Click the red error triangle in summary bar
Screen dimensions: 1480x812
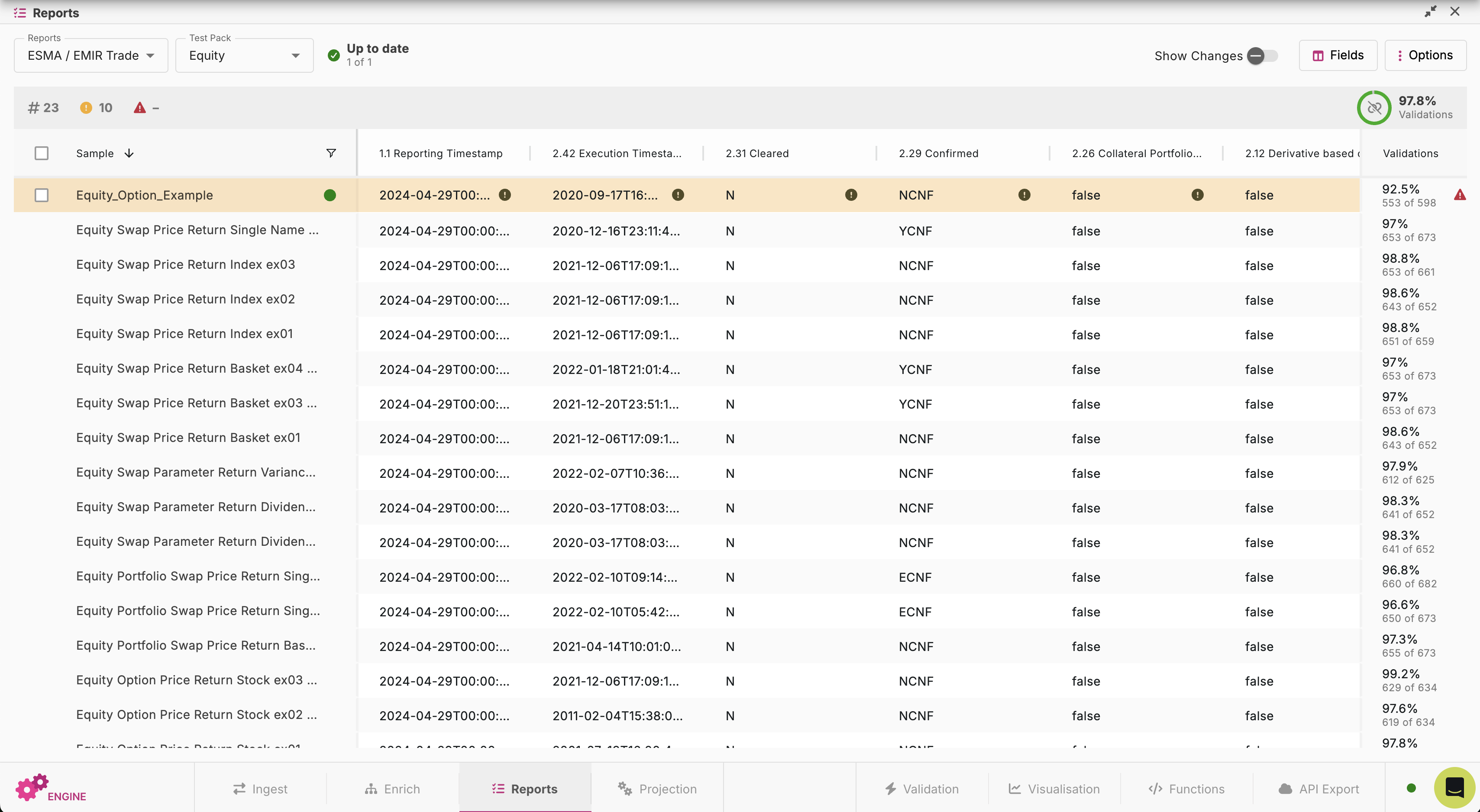pos(139,107)
